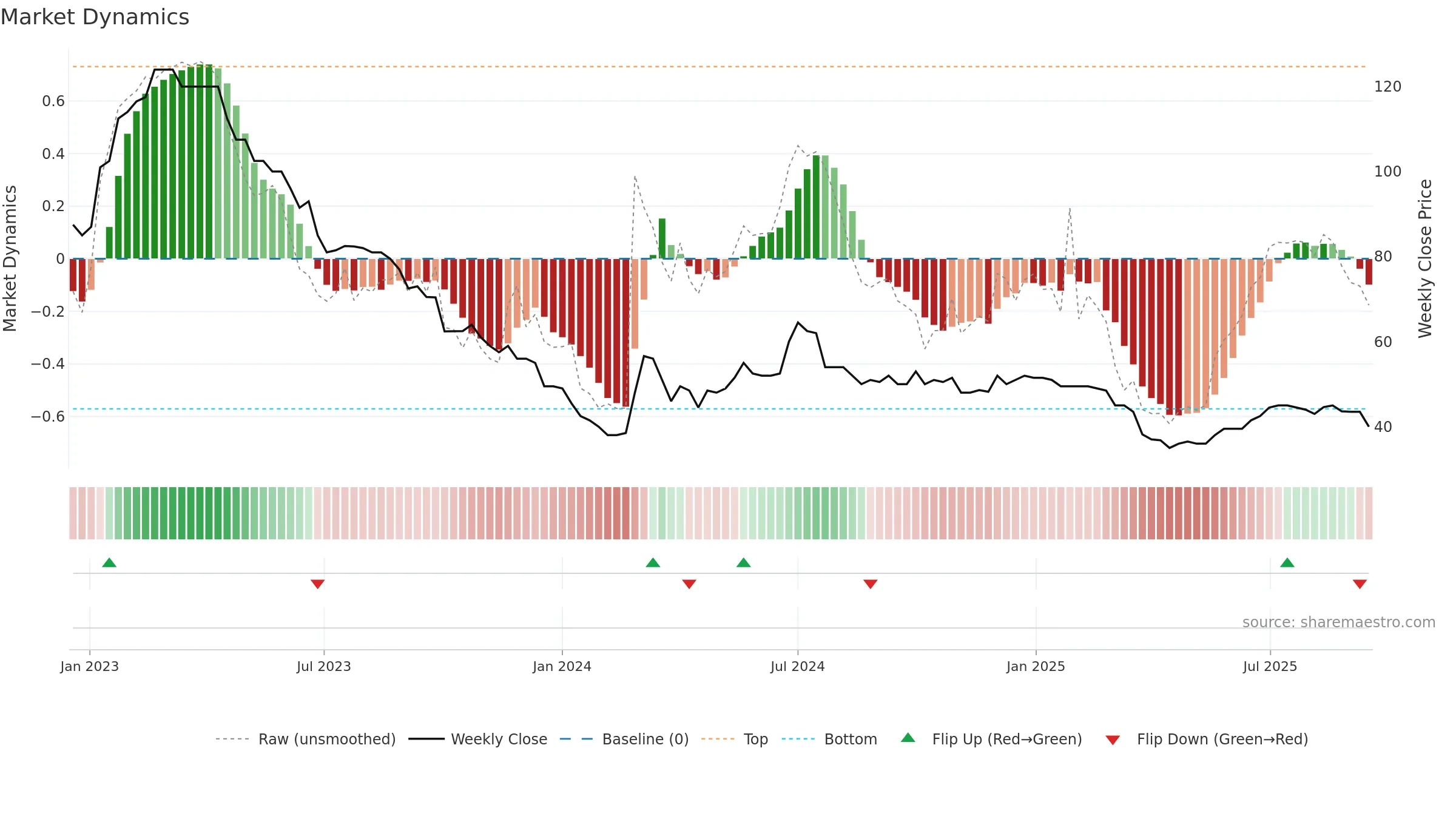The image size is (1456, 819).
Task: Click the flip-up marker near Jan 2023
Action: click(109, 562)
